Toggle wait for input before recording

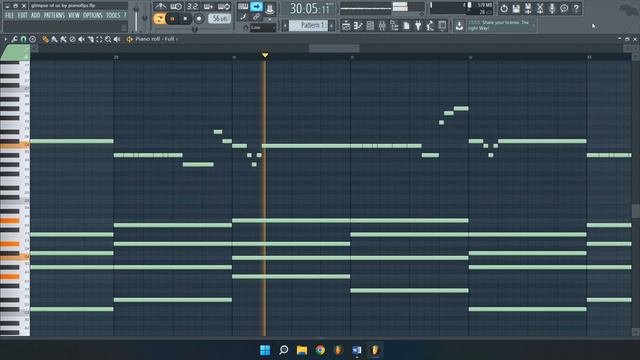tap(176, 7)
